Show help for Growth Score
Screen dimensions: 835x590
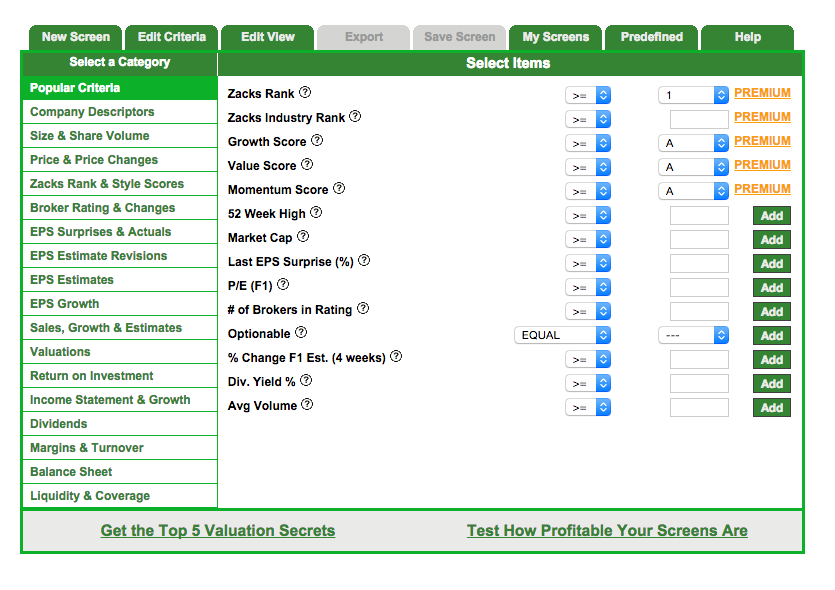(x=317, y=141)
